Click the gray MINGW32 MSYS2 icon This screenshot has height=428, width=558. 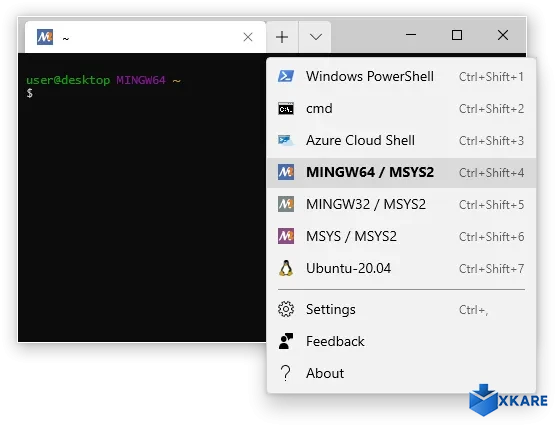coord(286,204)
